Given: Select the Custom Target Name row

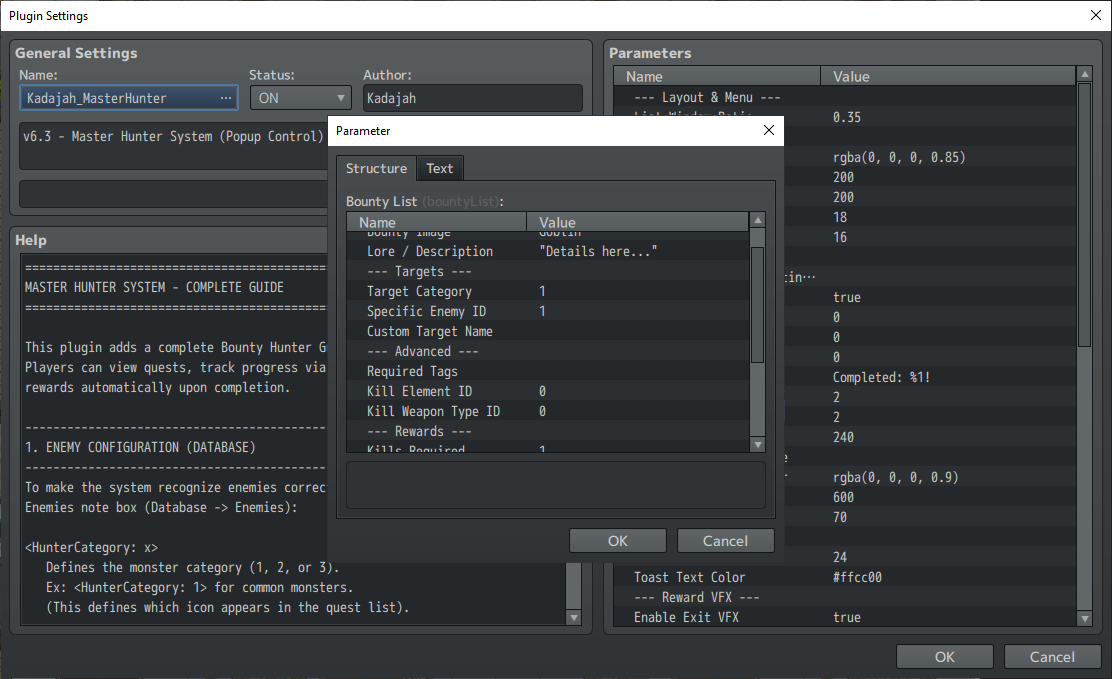Looking at the screenshot, I should point(547,331).
